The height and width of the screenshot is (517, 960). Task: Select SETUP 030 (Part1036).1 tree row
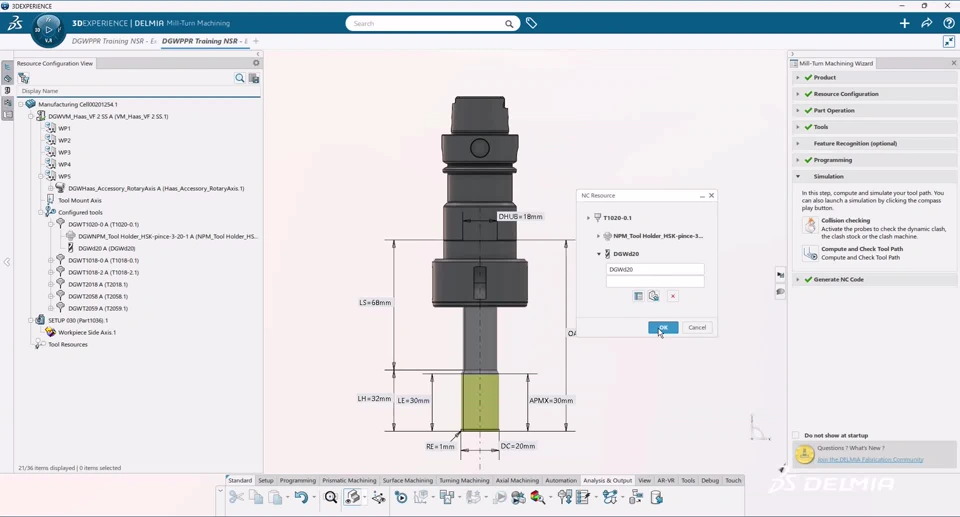pyautogui.click(x=78, y=320)
